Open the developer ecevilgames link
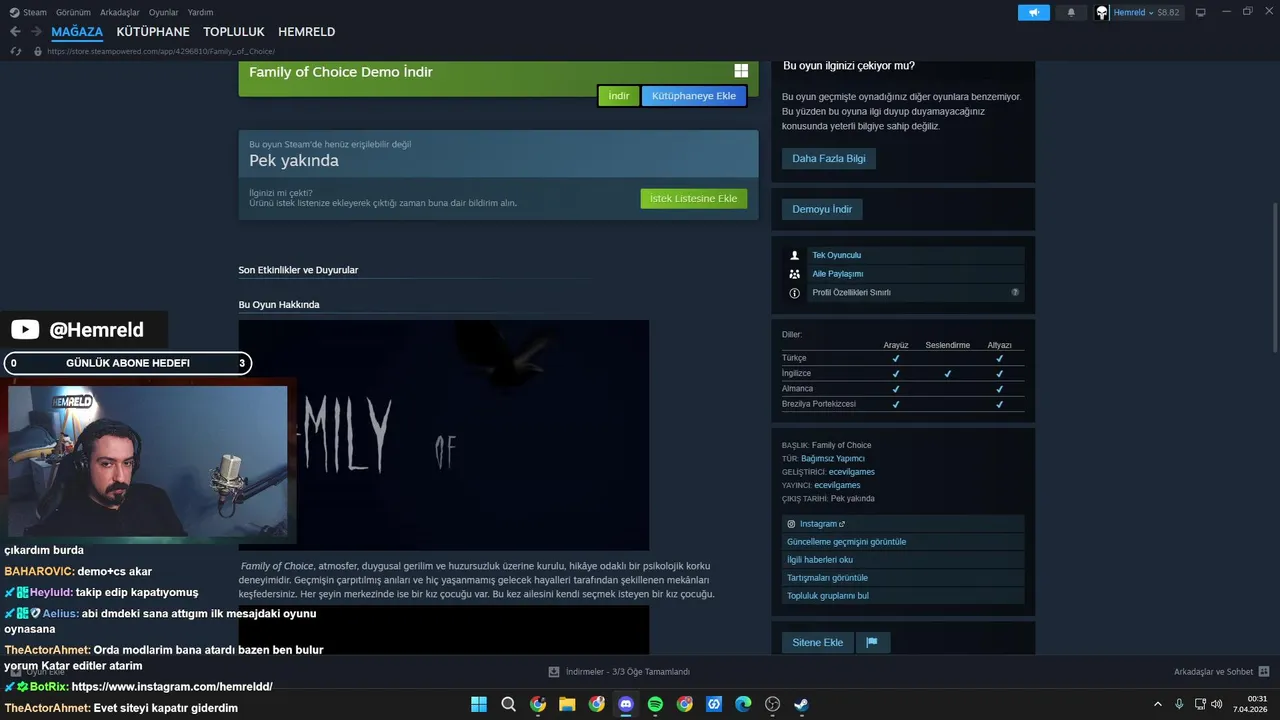1280x720 pixels. (x=852, y=472)
